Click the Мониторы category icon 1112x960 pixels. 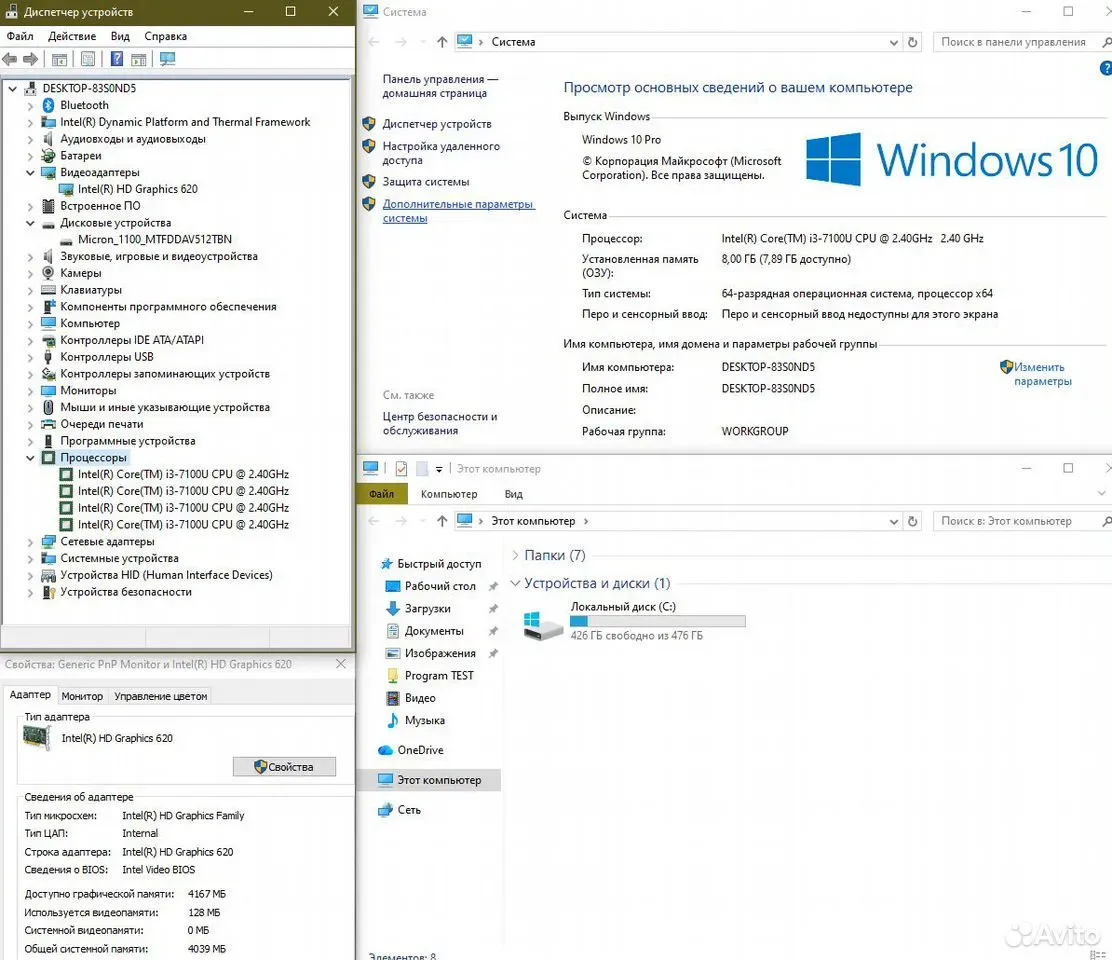tap(48, 391)
